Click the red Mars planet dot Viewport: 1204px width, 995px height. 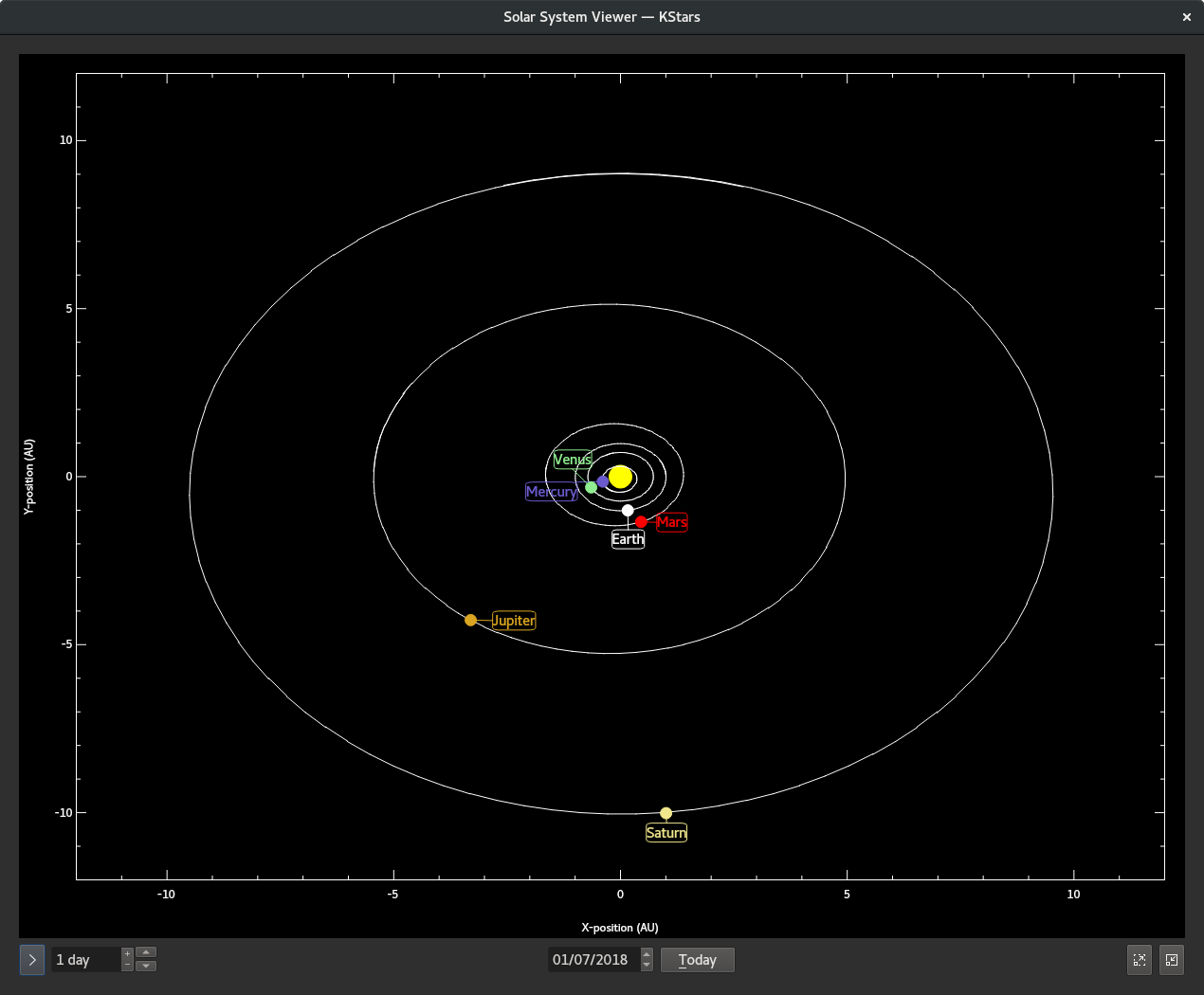(x=641, y=522)
